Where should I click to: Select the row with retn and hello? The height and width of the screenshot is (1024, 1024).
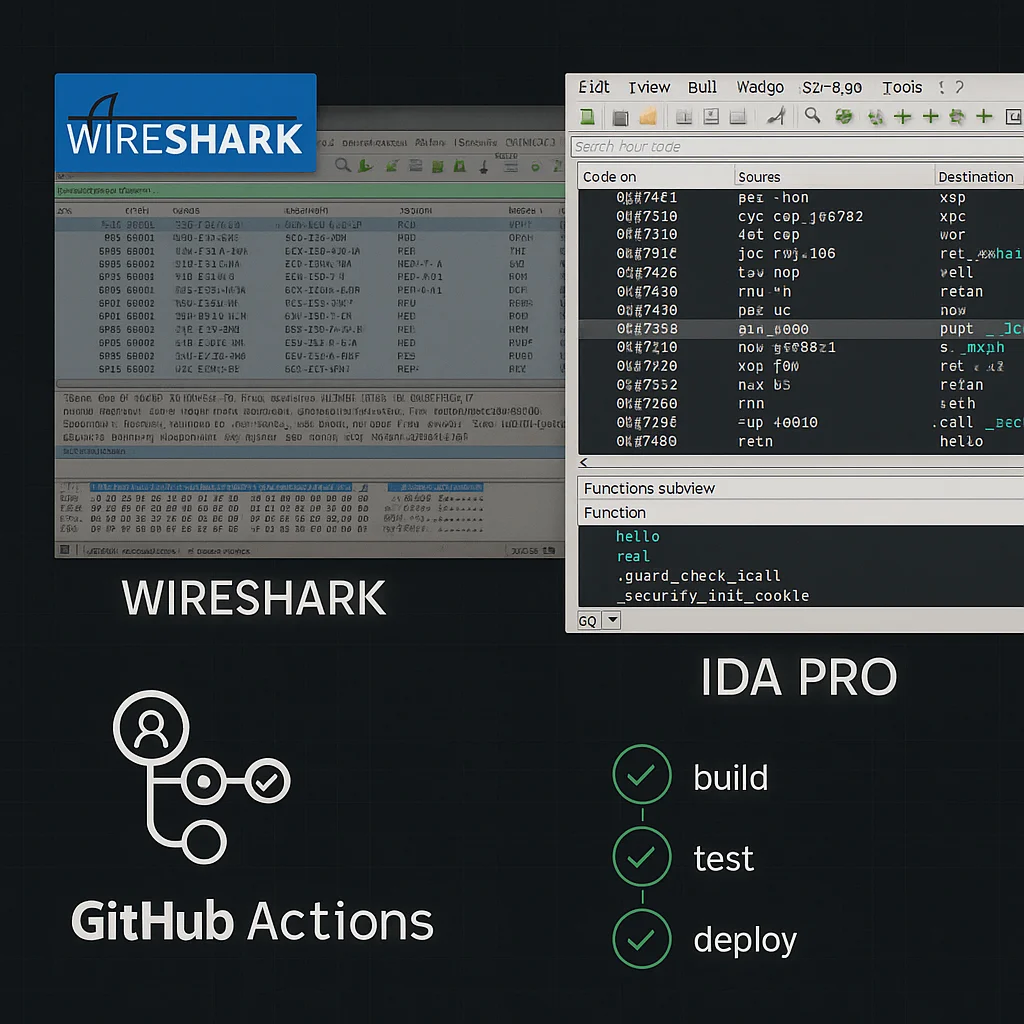[x=801, y=441]
